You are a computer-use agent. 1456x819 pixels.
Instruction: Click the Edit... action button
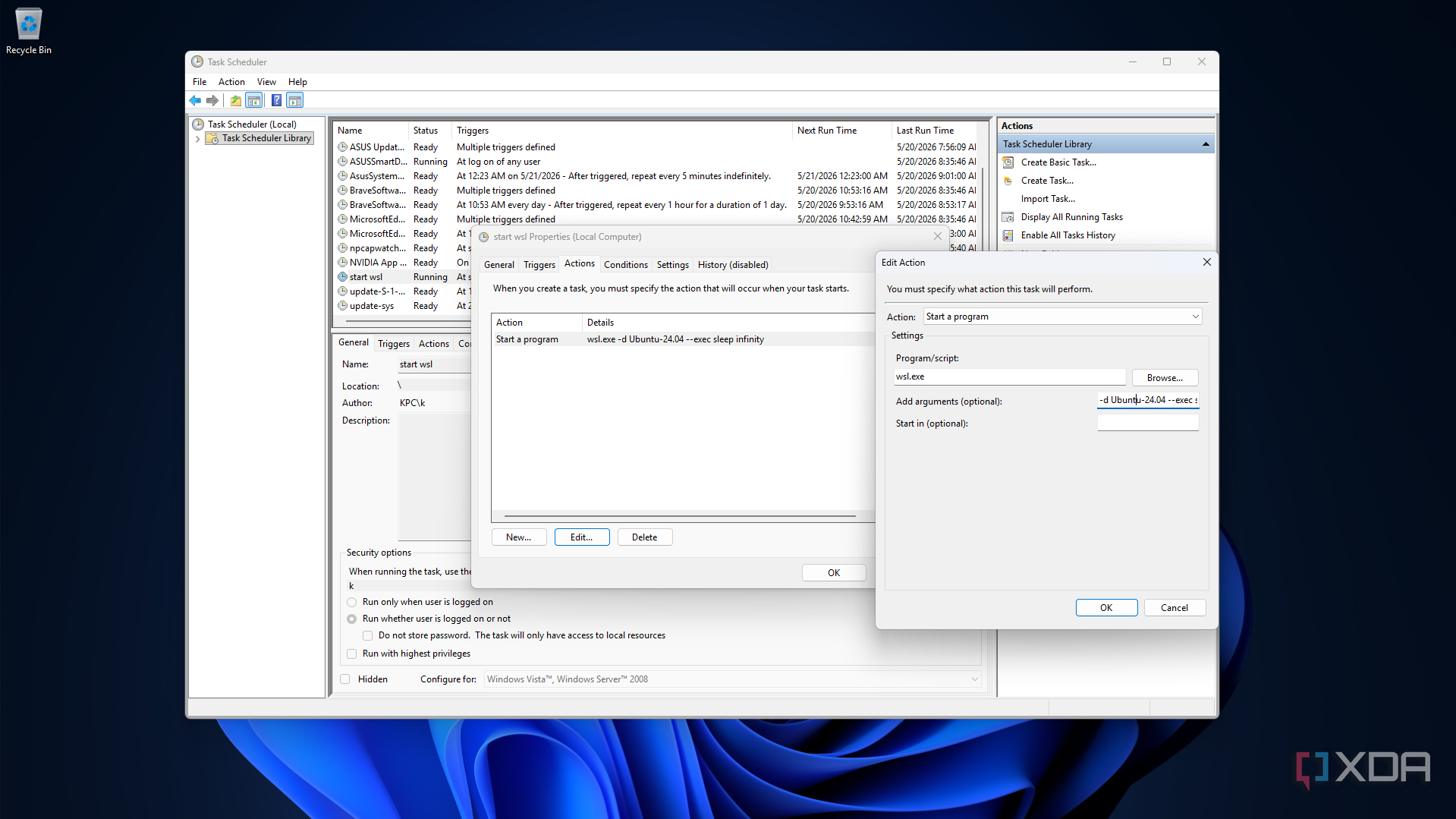[x=582, y=537]
